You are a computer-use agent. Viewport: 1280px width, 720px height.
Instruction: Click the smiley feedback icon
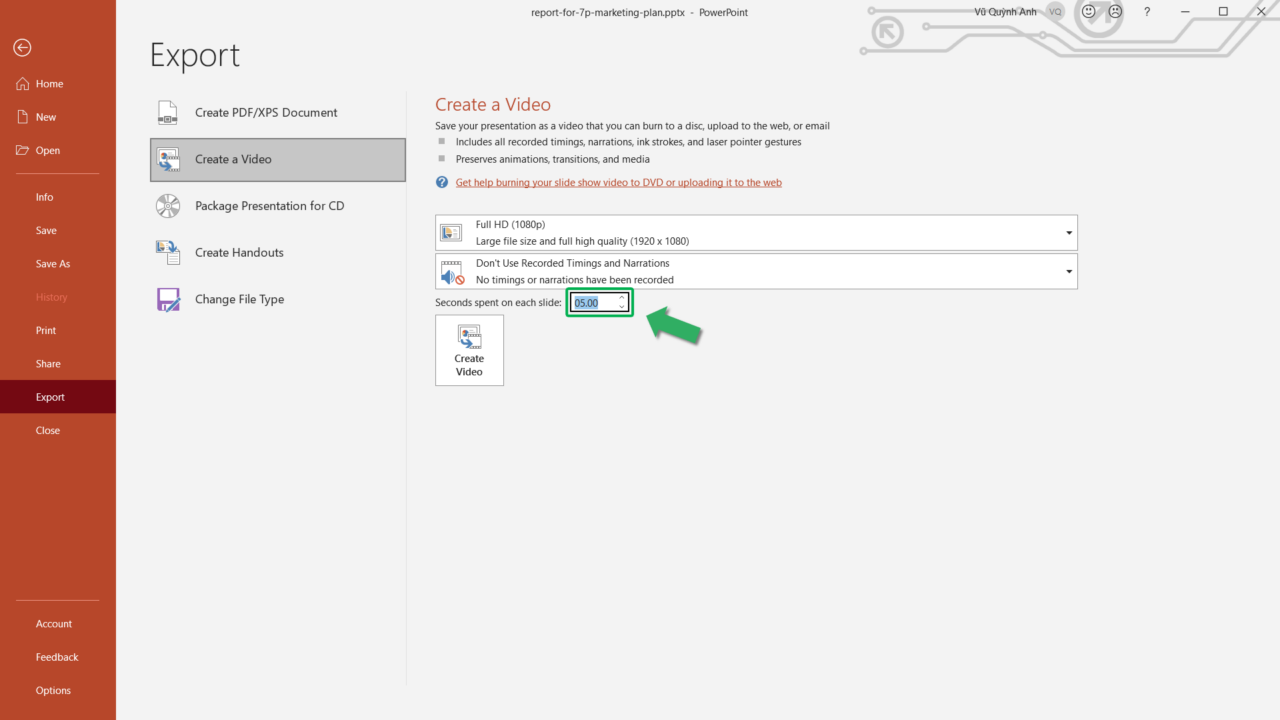coord(1087,11)
